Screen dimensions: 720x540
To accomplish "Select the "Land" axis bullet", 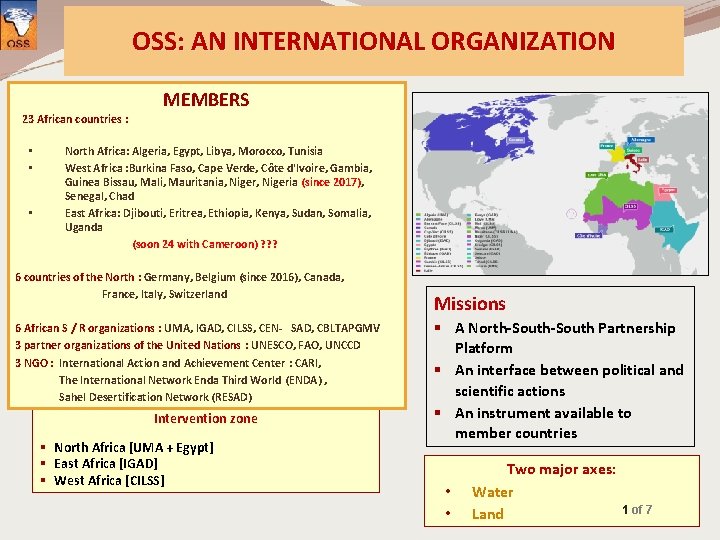I will coord(487,514).
